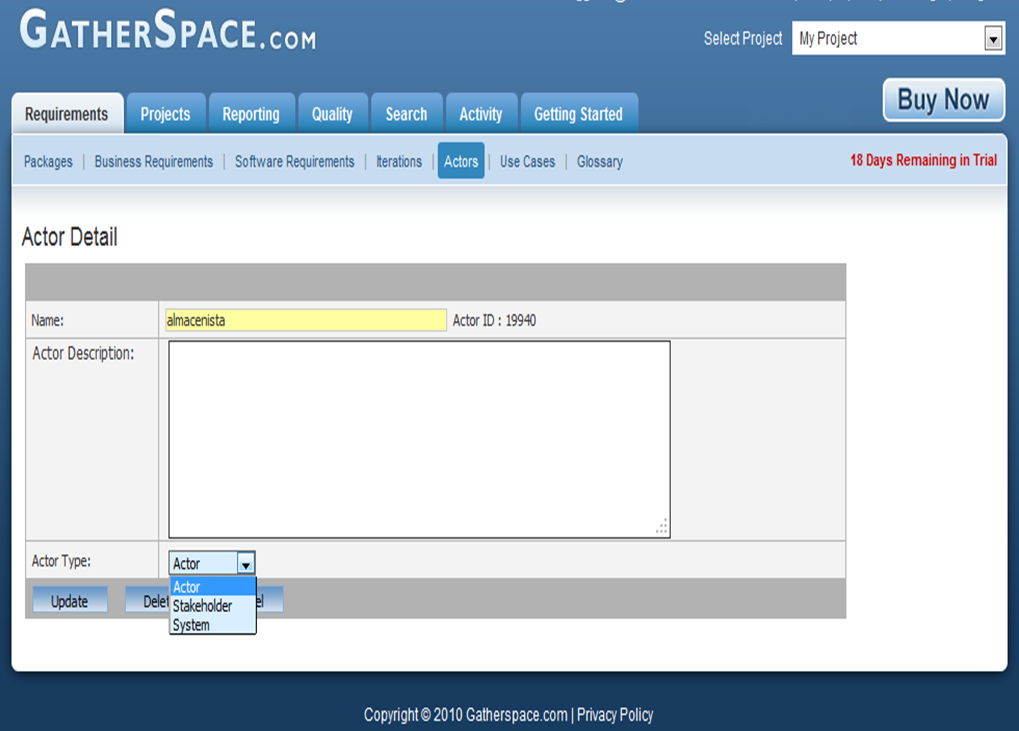Viewport: 1019px width, 731px height.
Task: Choose Stakeholder from Actor Type list
Action: pos(202,606)
